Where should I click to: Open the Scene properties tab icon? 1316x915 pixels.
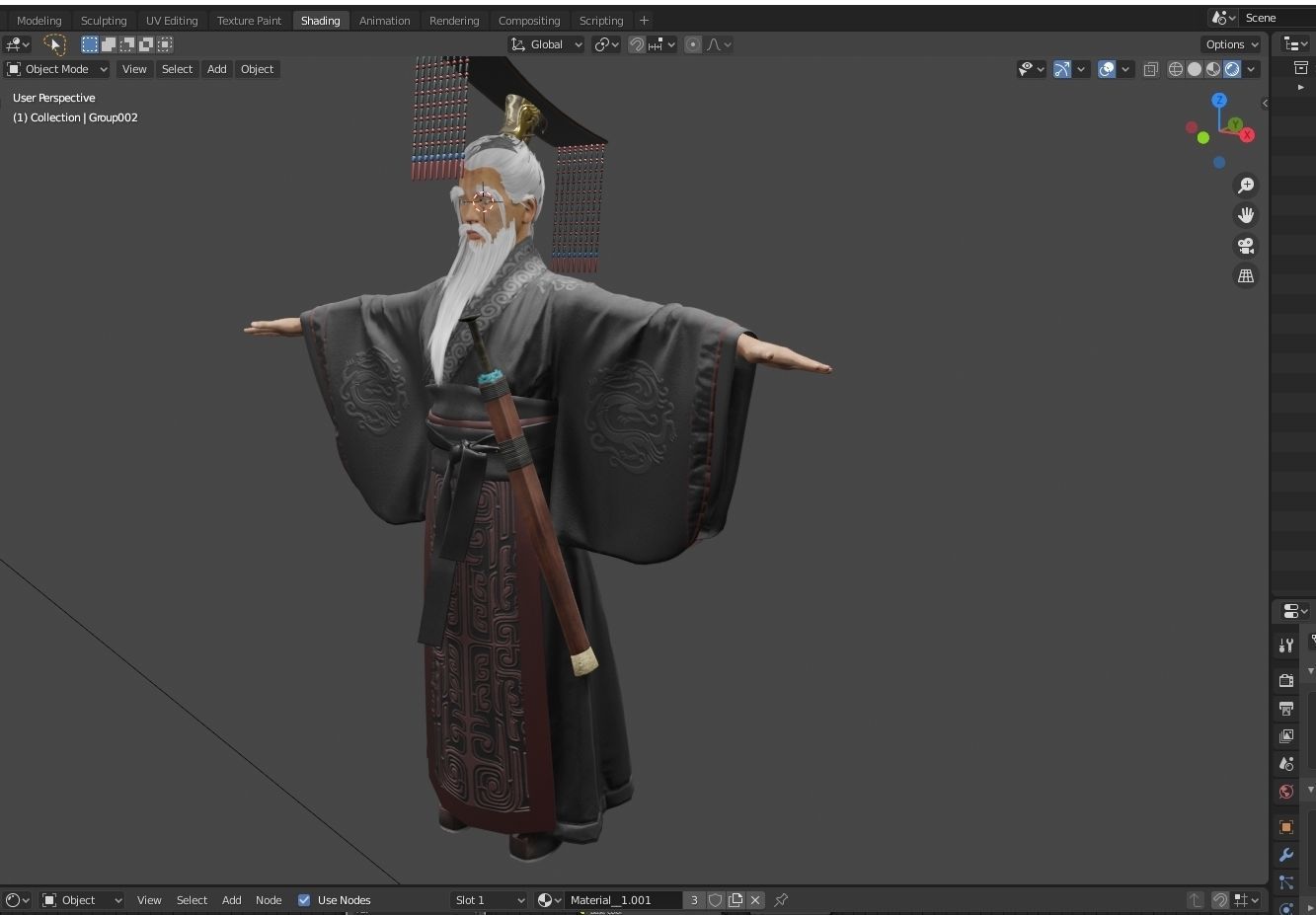[x=1286, y=764]
